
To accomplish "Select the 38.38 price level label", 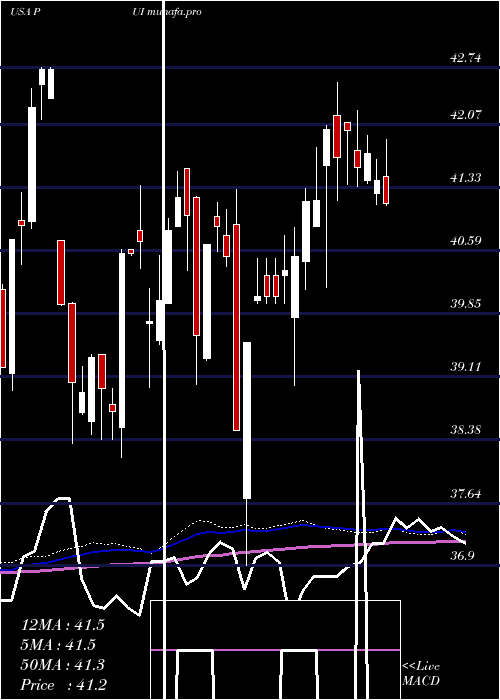I will pyautogui.click(x=466, y=429).
